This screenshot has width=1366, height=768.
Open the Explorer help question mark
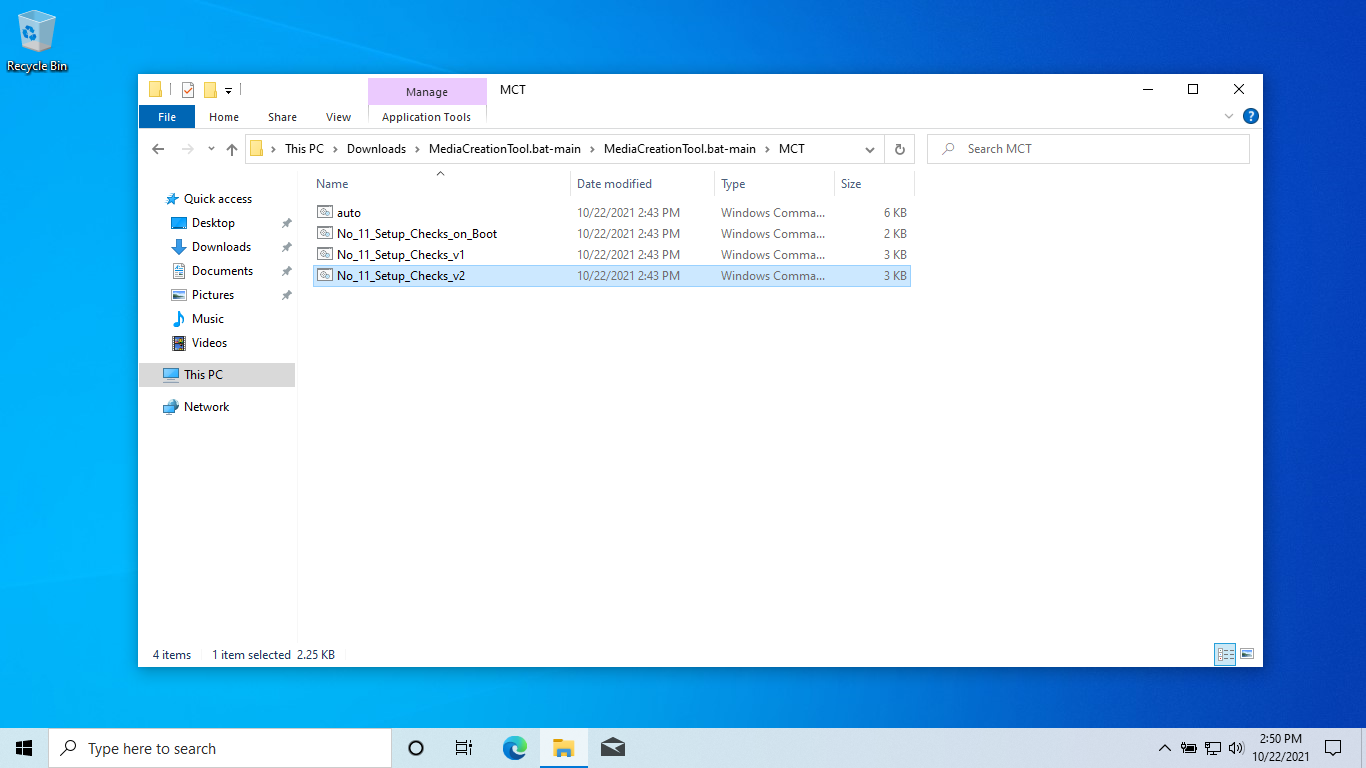click(x=1250, y=117)
